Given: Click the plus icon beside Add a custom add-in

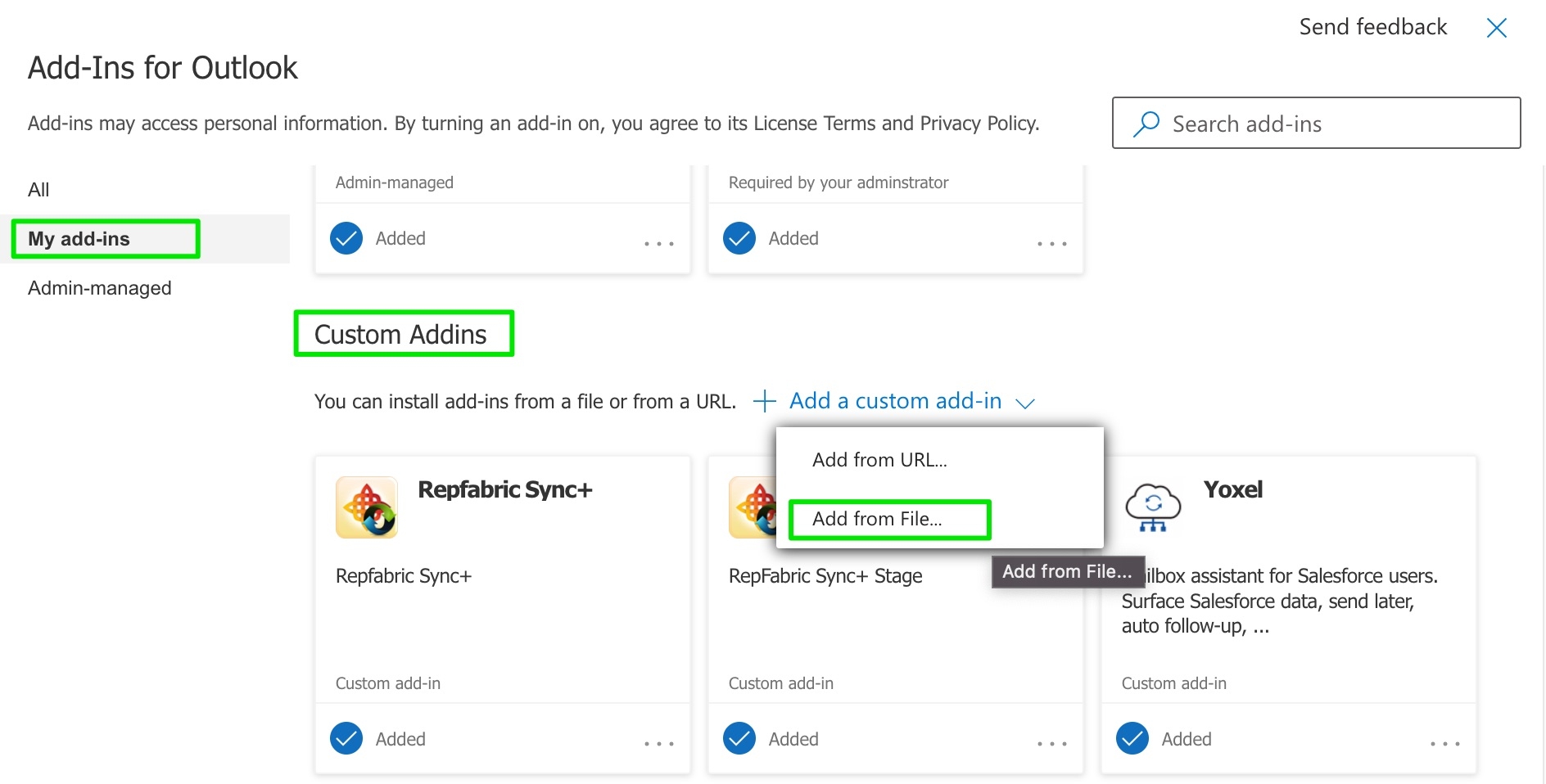Looking at the screenshot, I should pyautogui.click(x=764, y=401).
